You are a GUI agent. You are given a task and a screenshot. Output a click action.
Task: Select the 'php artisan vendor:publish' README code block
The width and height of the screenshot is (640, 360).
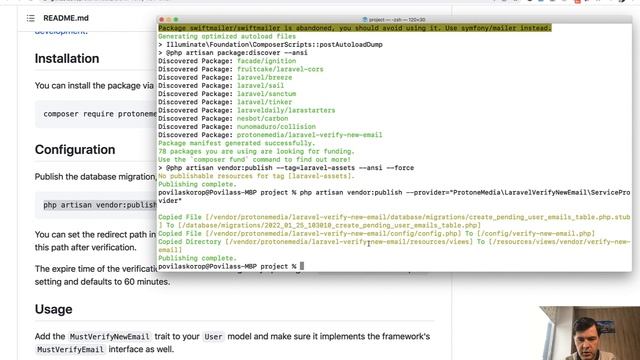pyautogui.click(x=96, y=205)
